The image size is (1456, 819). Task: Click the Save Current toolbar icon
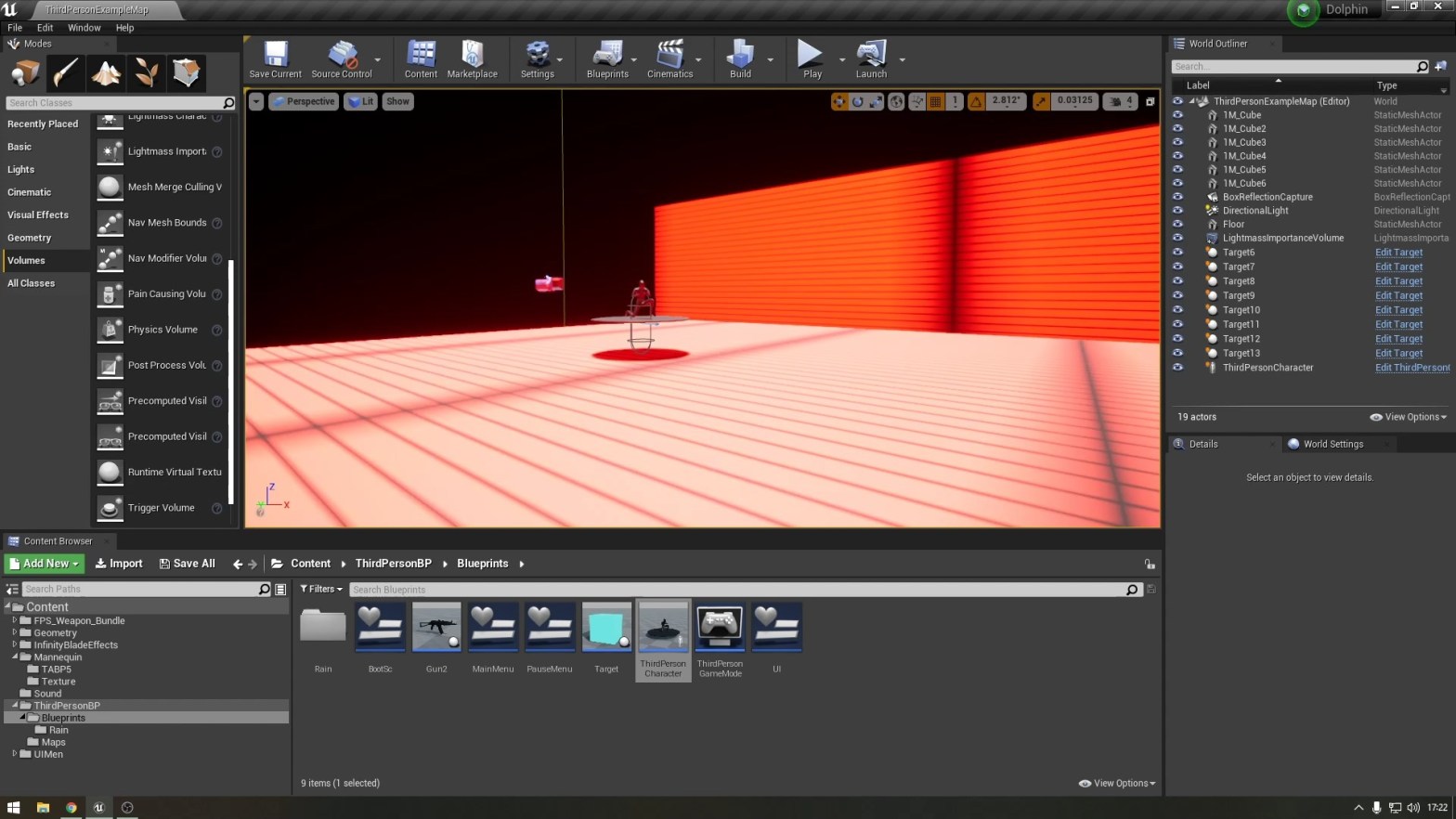pyautogui.click(x=275, y=59)
